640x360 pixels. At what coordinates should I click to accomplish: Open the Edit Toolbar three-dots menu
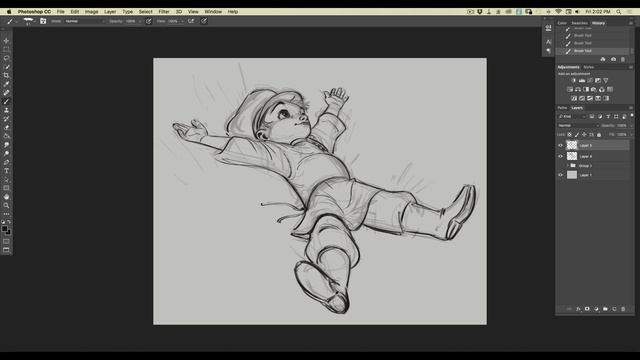6,214
